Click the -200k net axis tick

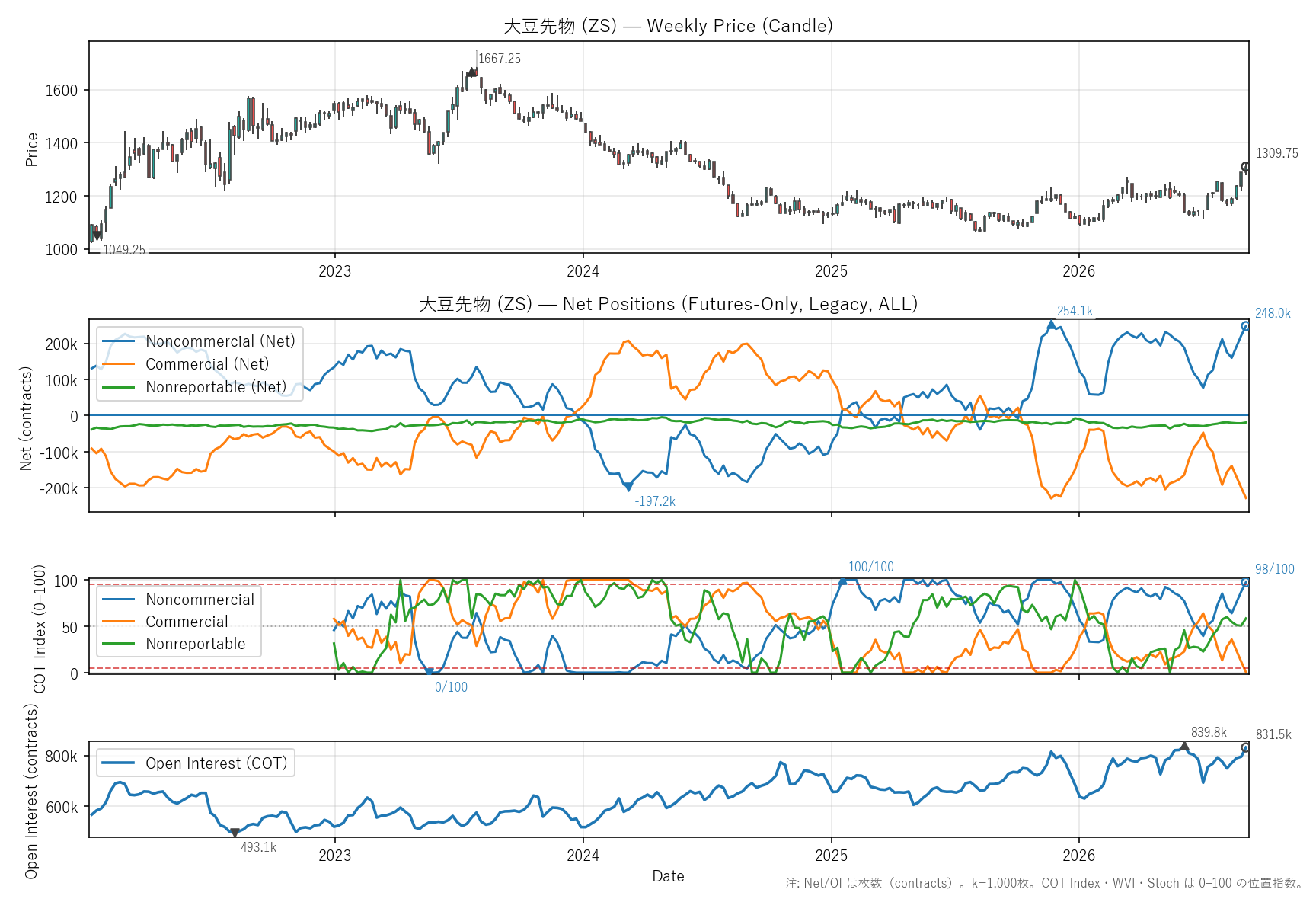click(59, 489)
